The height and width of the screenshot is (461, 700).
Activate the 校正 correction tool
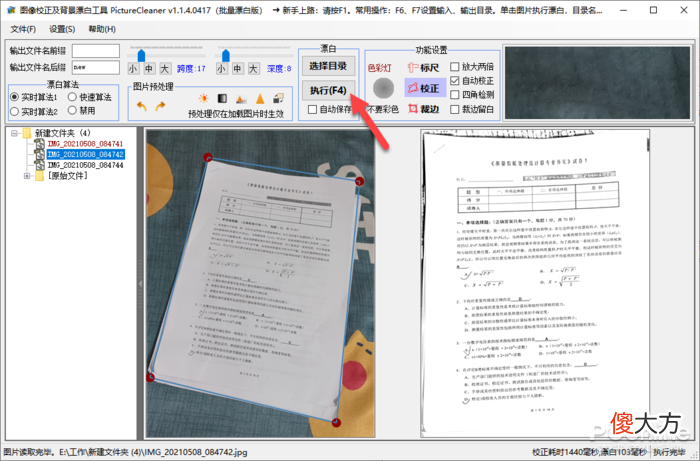[x=424, y=88]
